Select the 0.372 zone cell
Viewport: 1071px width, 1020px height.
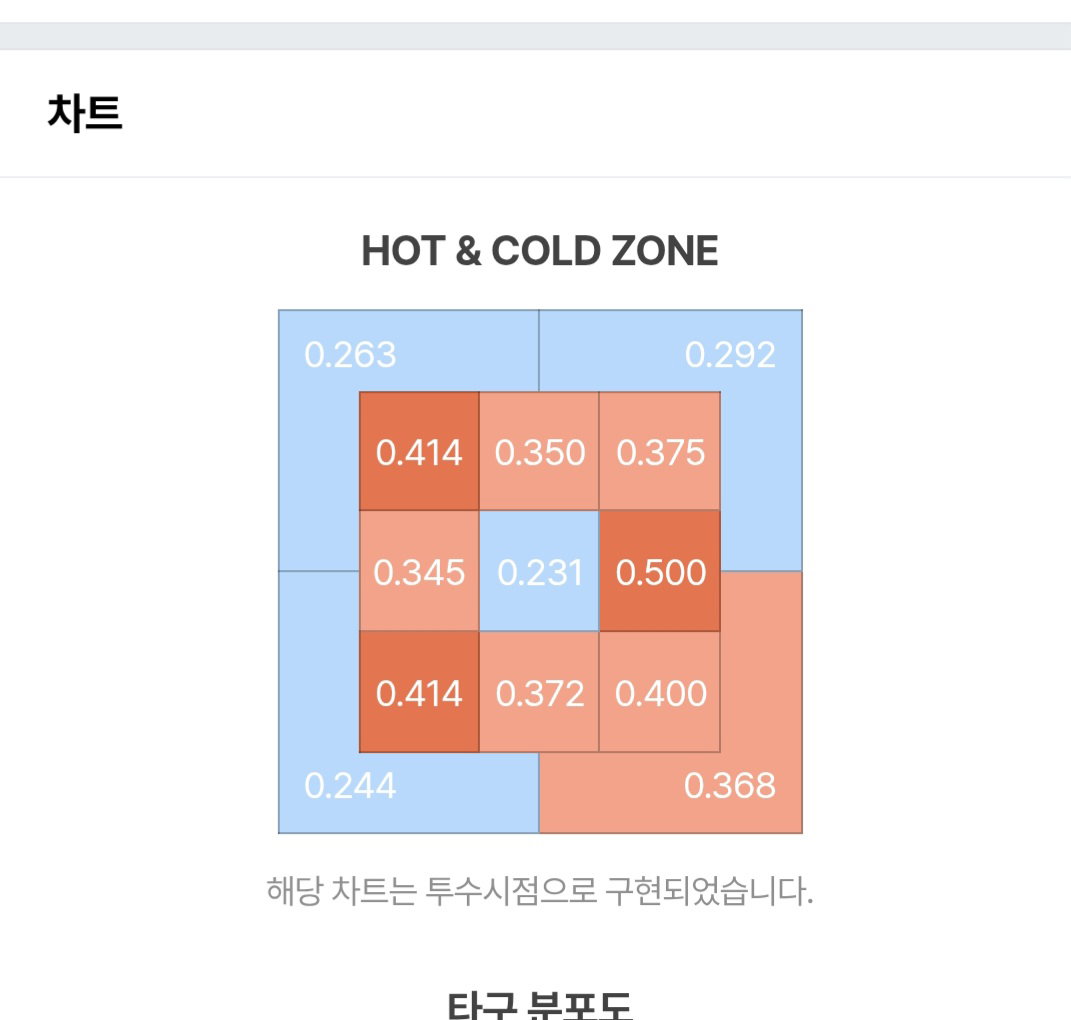(x=539, y=691)
